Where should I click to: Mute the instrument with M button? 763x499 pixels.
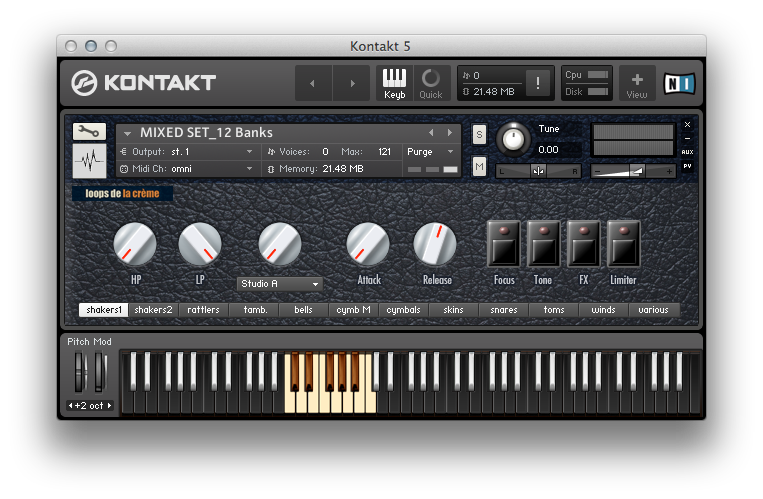pyautogui.click(x=479, y=166)
